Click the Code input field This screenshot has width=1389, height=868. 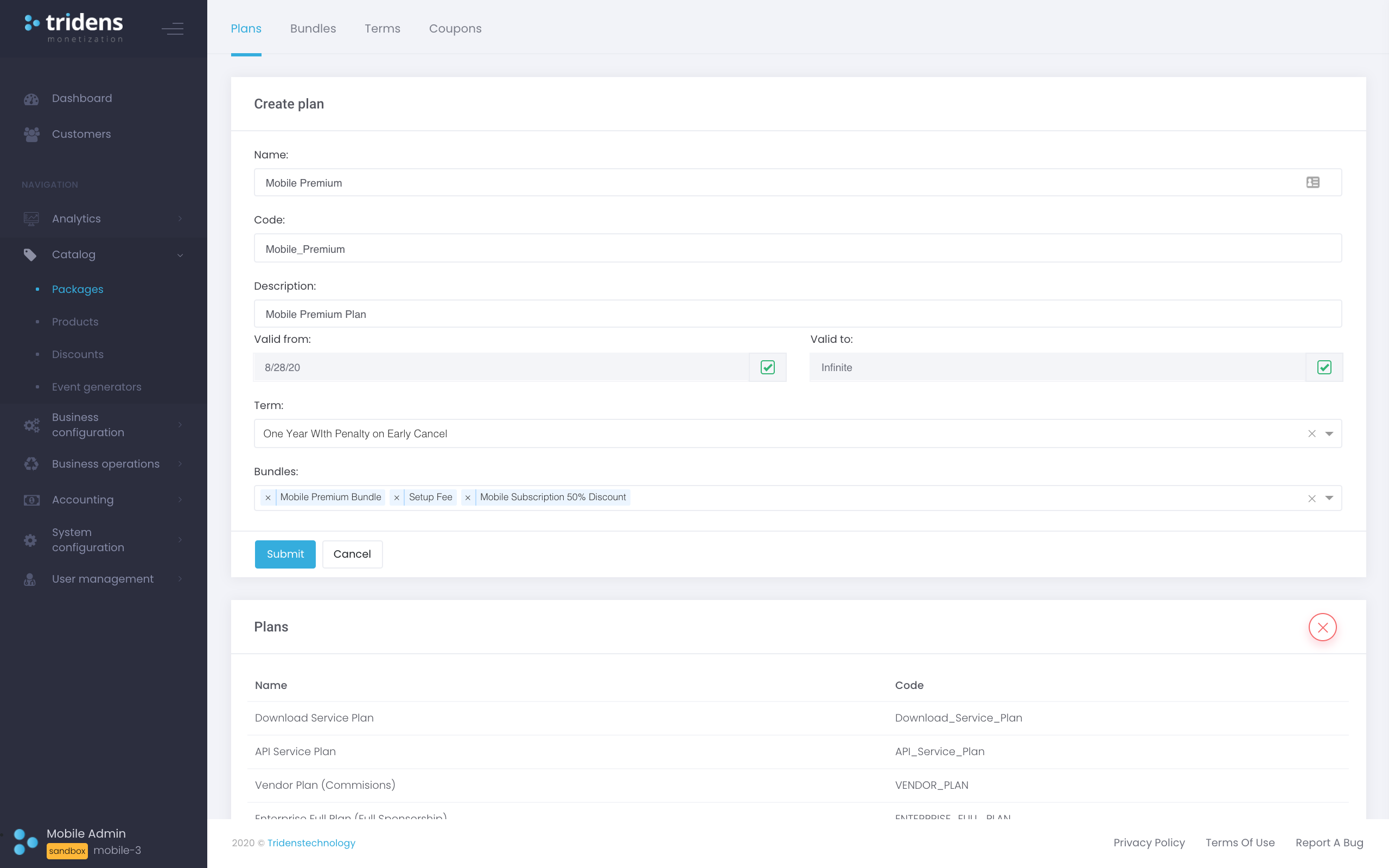[x=798, y=248]
